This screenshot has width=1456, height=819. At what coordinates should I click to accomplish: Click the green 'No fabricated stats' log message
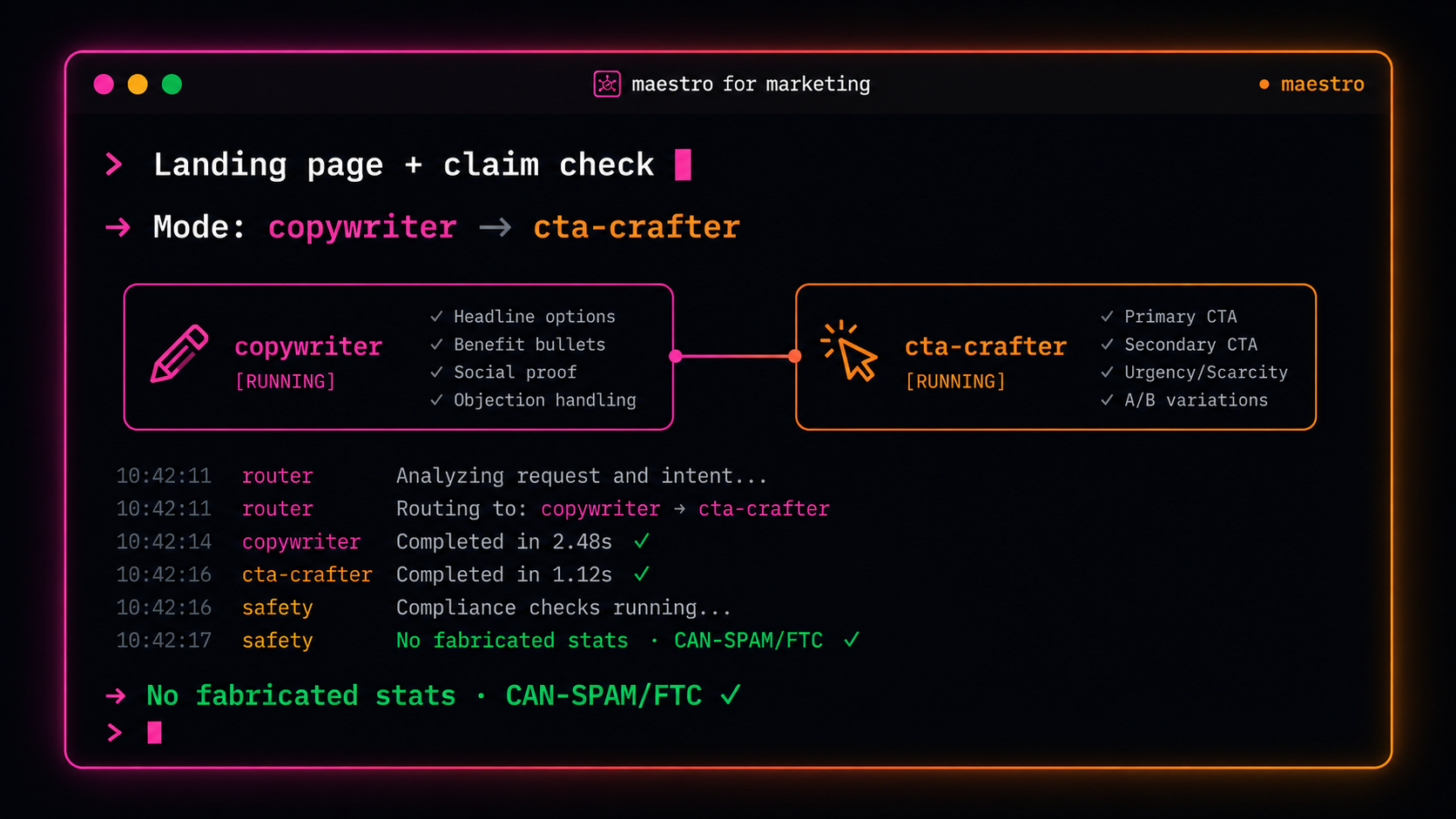click(x=512, y=641)
